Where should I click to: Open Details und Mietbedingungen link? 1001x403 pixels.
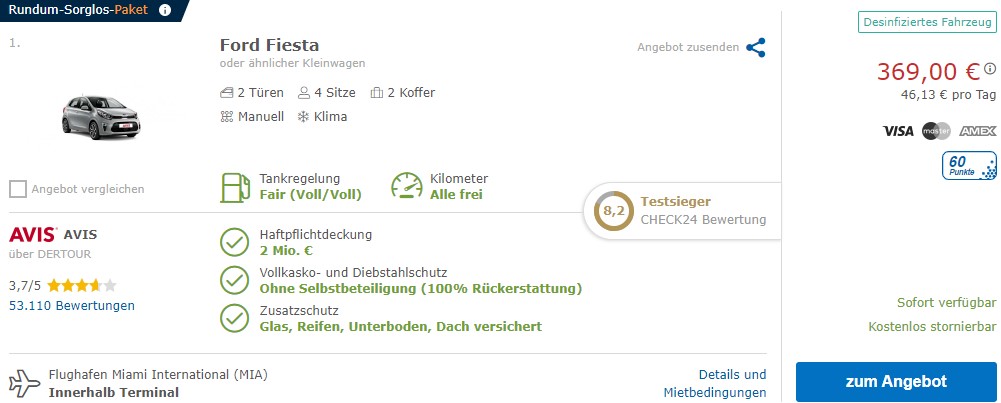715,383
